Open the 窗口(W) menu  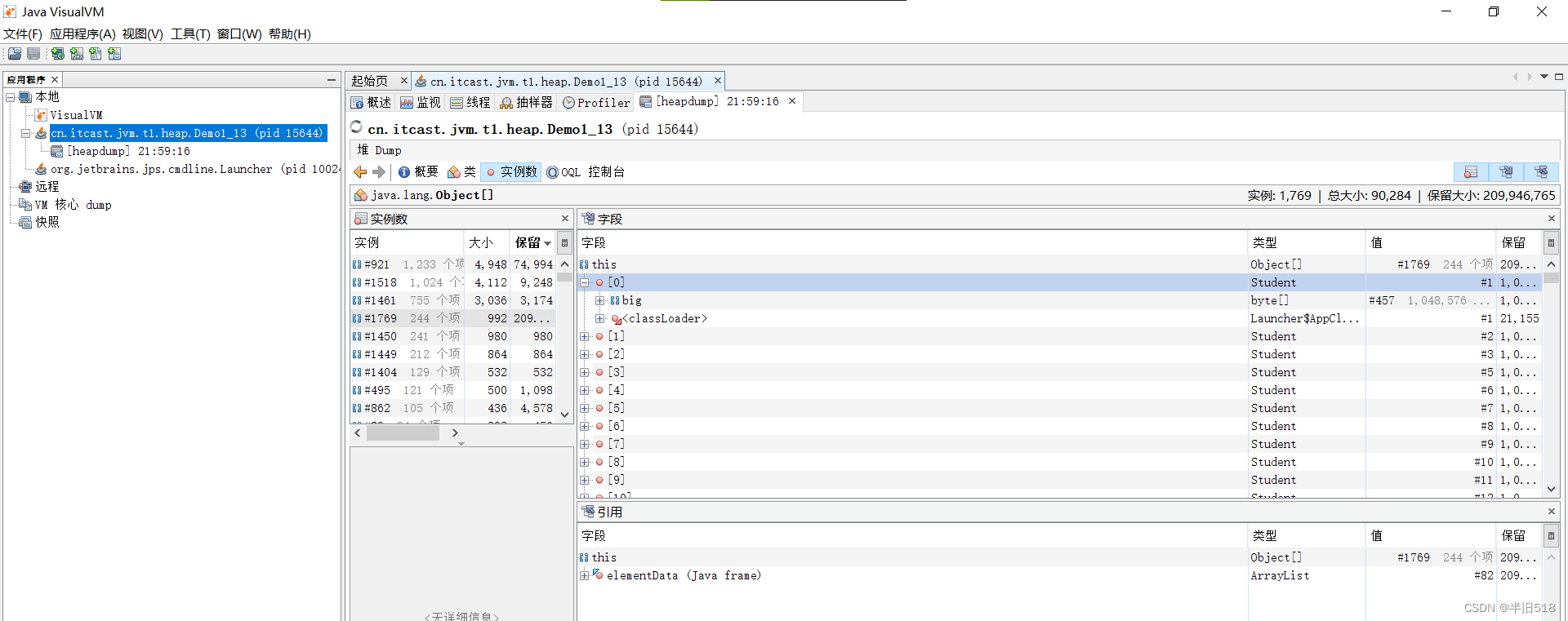[239, 34]
